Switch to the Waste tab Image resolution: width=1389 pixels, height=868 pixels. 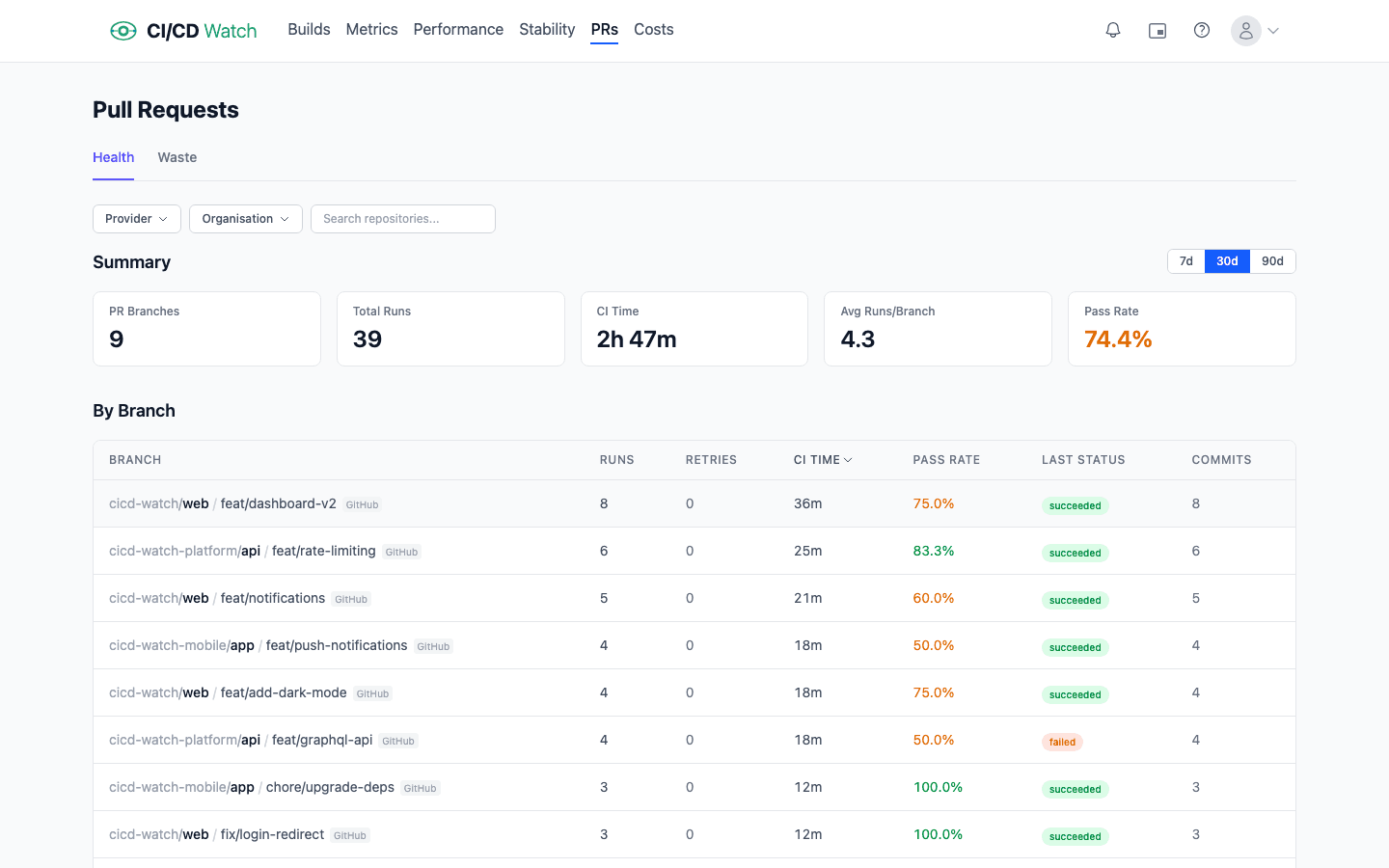point(177,157)
